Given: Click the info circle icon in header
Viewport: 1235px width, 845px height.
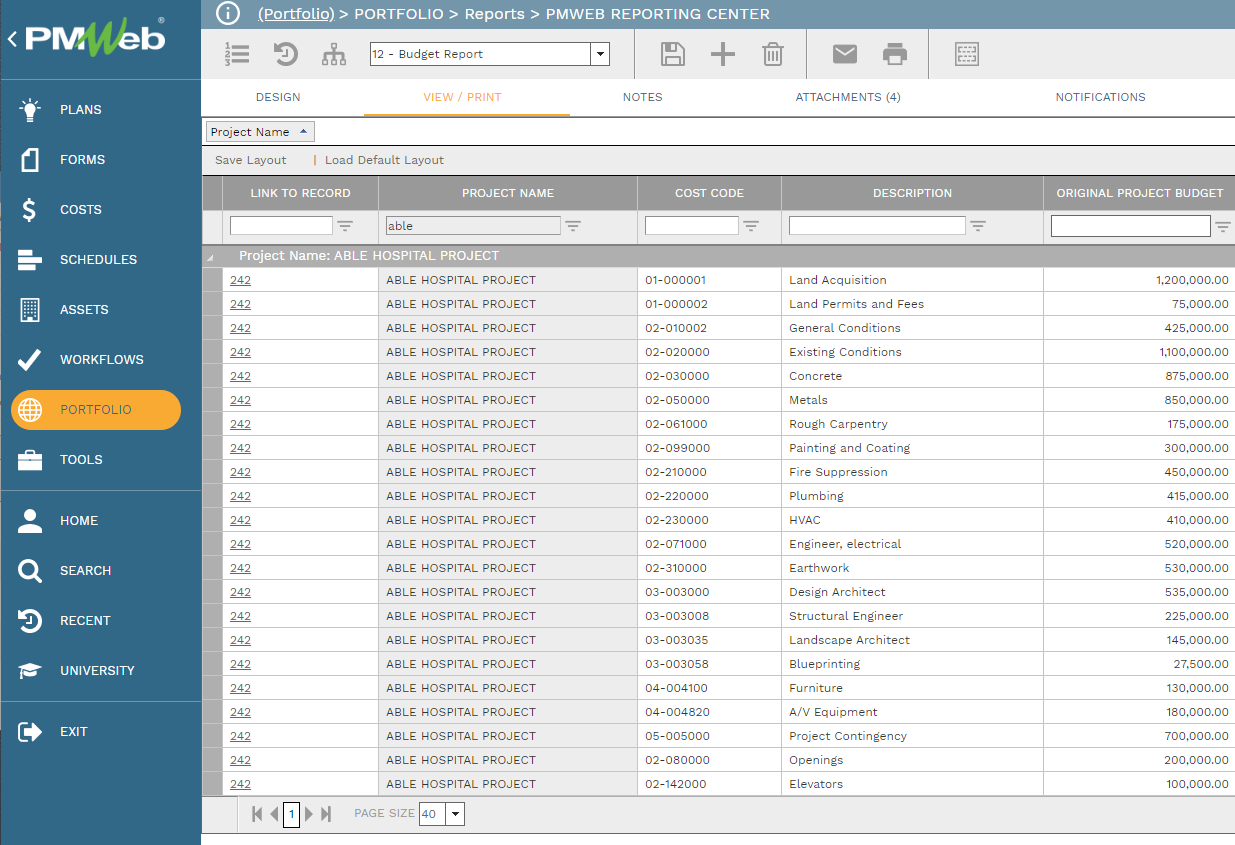Looking at the screenshot, I should [228, 14].
